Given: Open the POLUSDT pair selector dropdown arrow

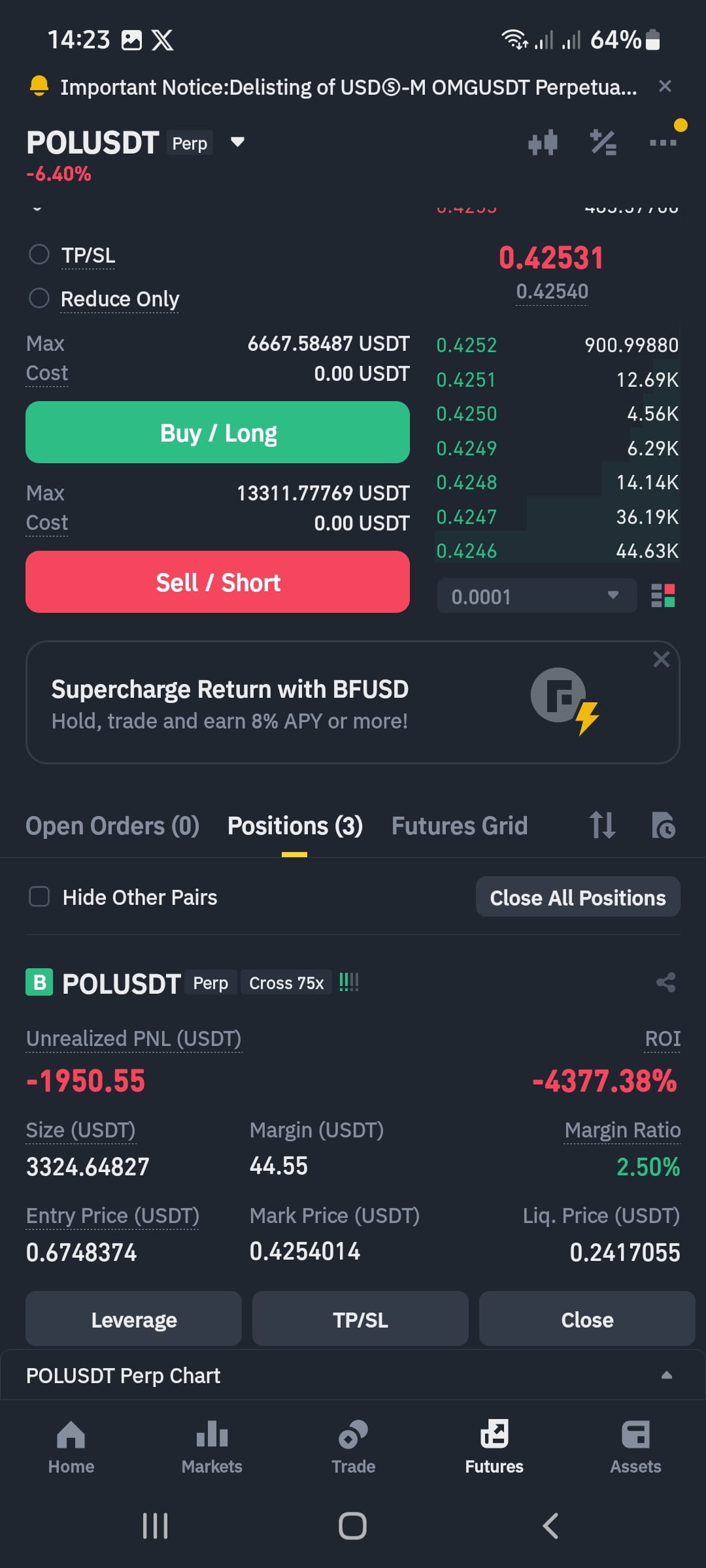Looking at the screenshot, I should click(237, 142).
